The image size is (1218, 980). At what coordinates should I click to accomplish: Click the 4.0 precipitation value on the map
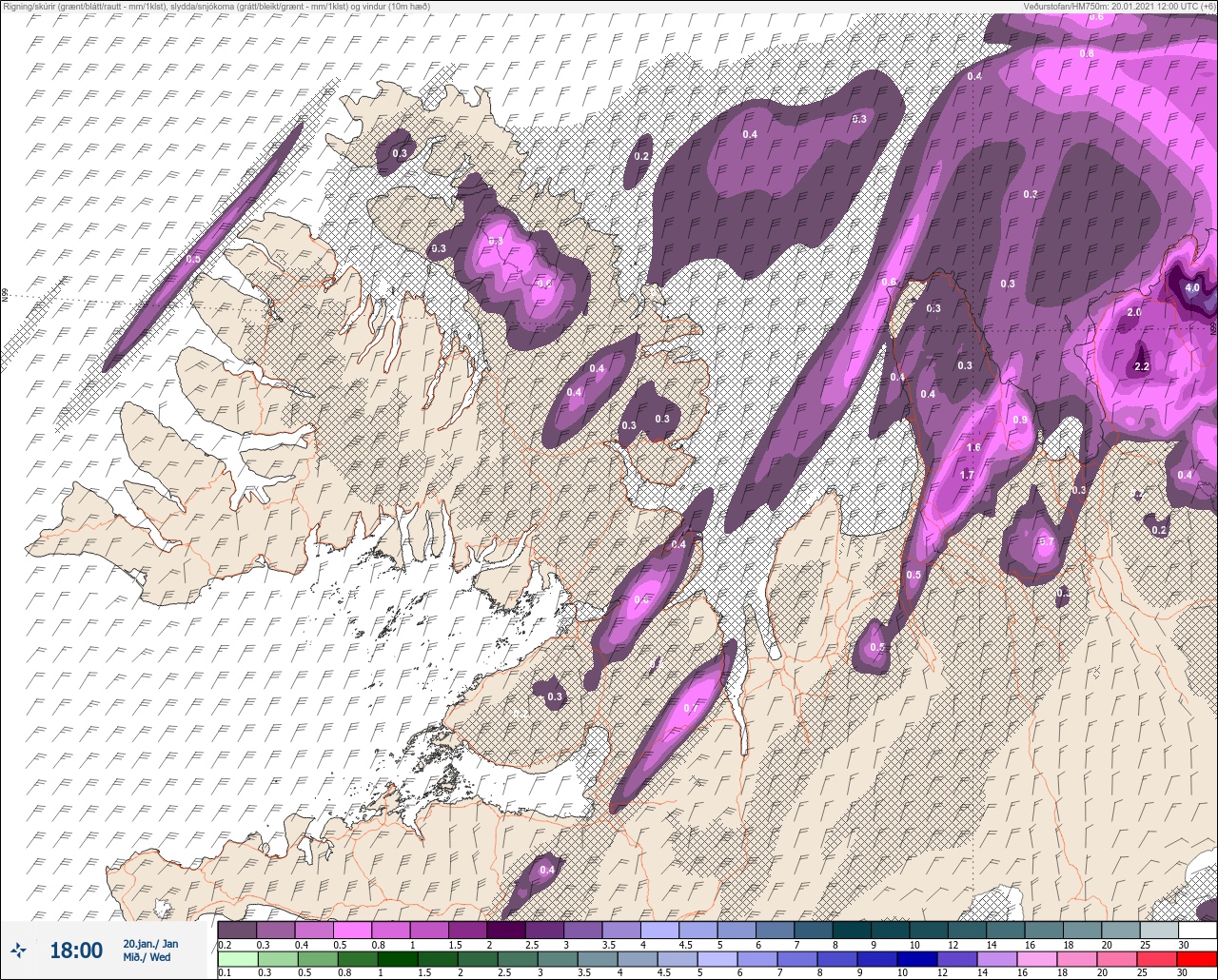click(x=1192, y=287)
